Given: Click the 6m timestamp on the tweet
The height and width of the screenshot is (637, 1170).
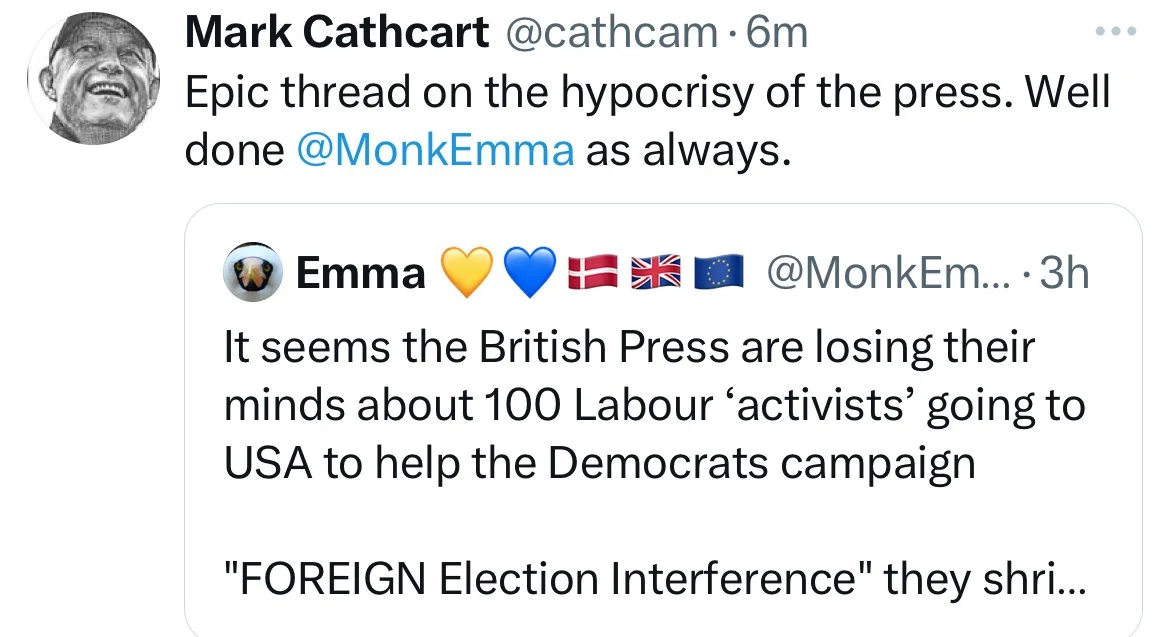Looking at the screenshot, I should [777, 35].
